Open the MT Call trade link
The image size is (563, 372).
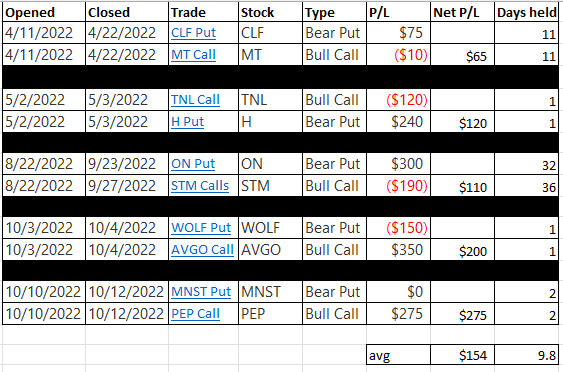click(193, 55)
